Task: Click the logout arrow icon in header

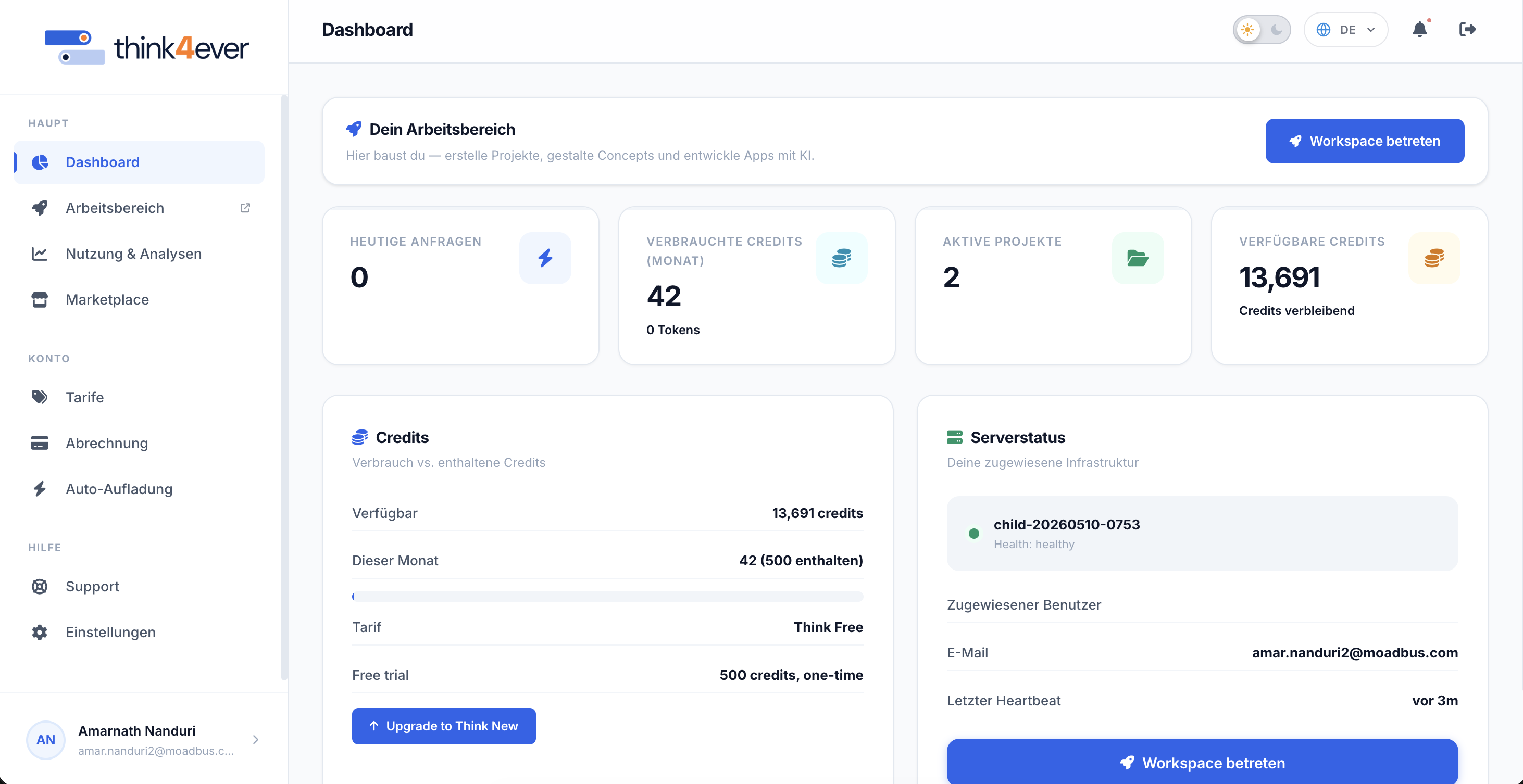Action: 1467,30
